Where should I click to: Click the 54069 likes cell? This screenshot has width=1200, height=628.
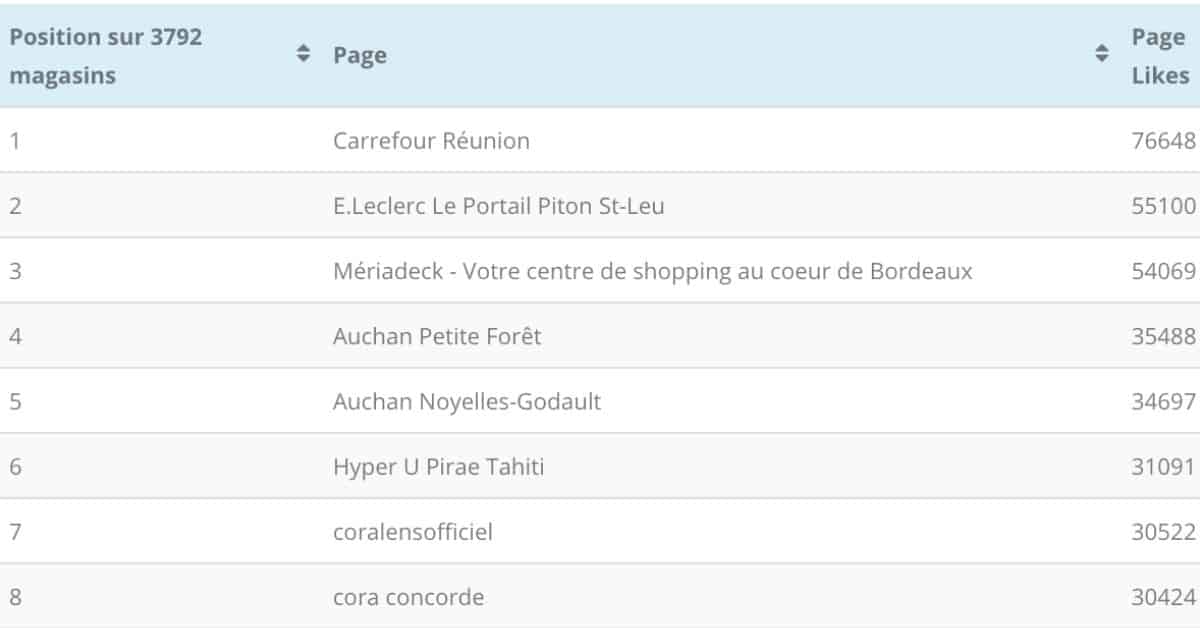click(x=1163, y=271)
